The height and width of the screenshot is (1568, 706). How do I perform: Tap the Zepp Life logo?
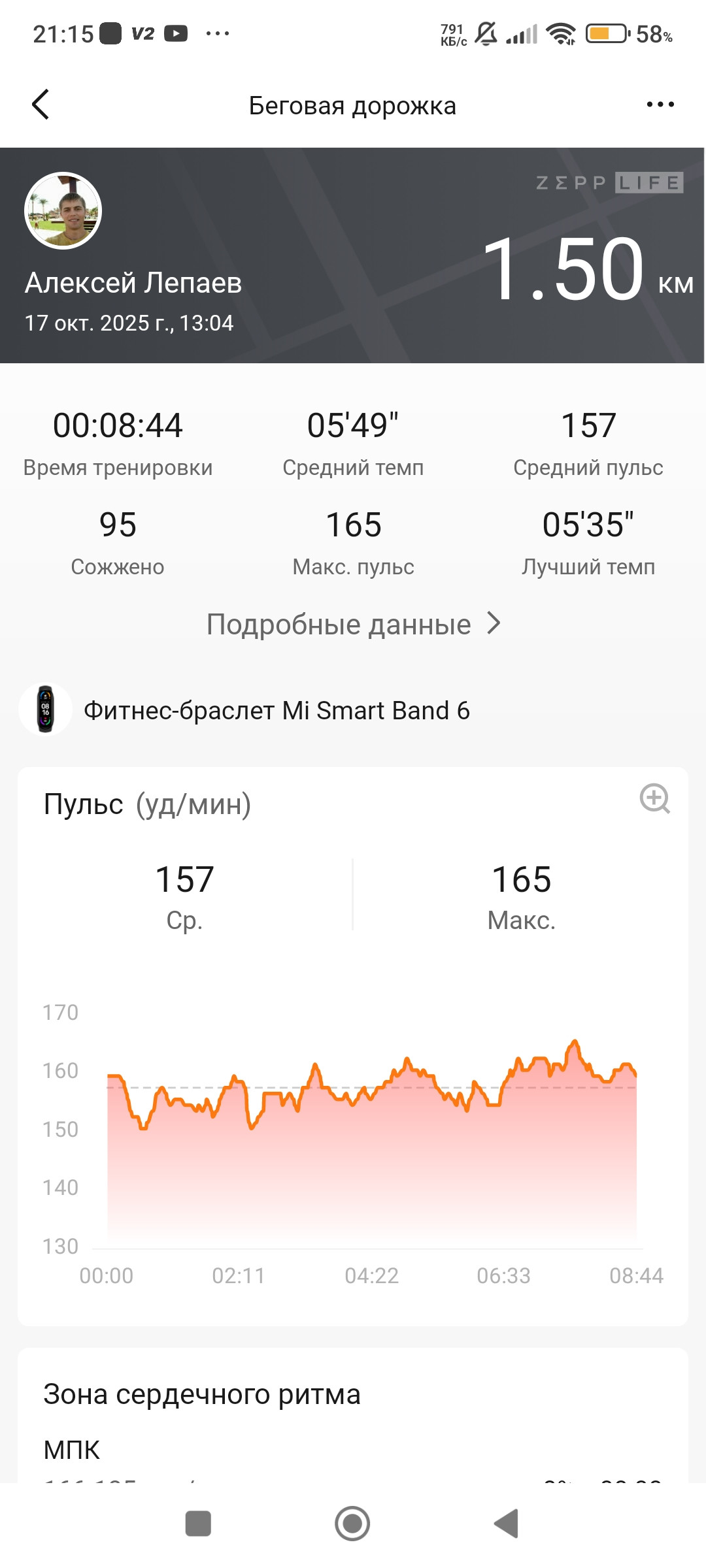(x=609, y=183)
